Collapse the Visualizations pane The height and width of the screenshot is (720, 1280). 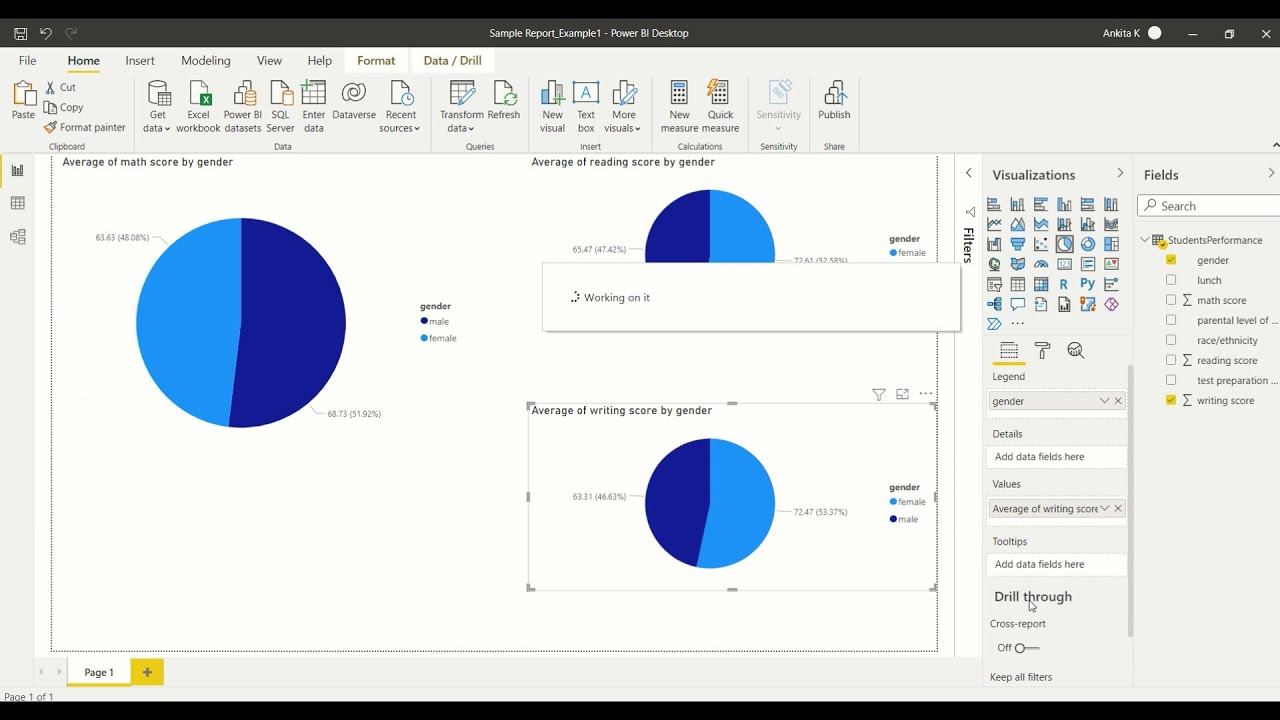1119,174
